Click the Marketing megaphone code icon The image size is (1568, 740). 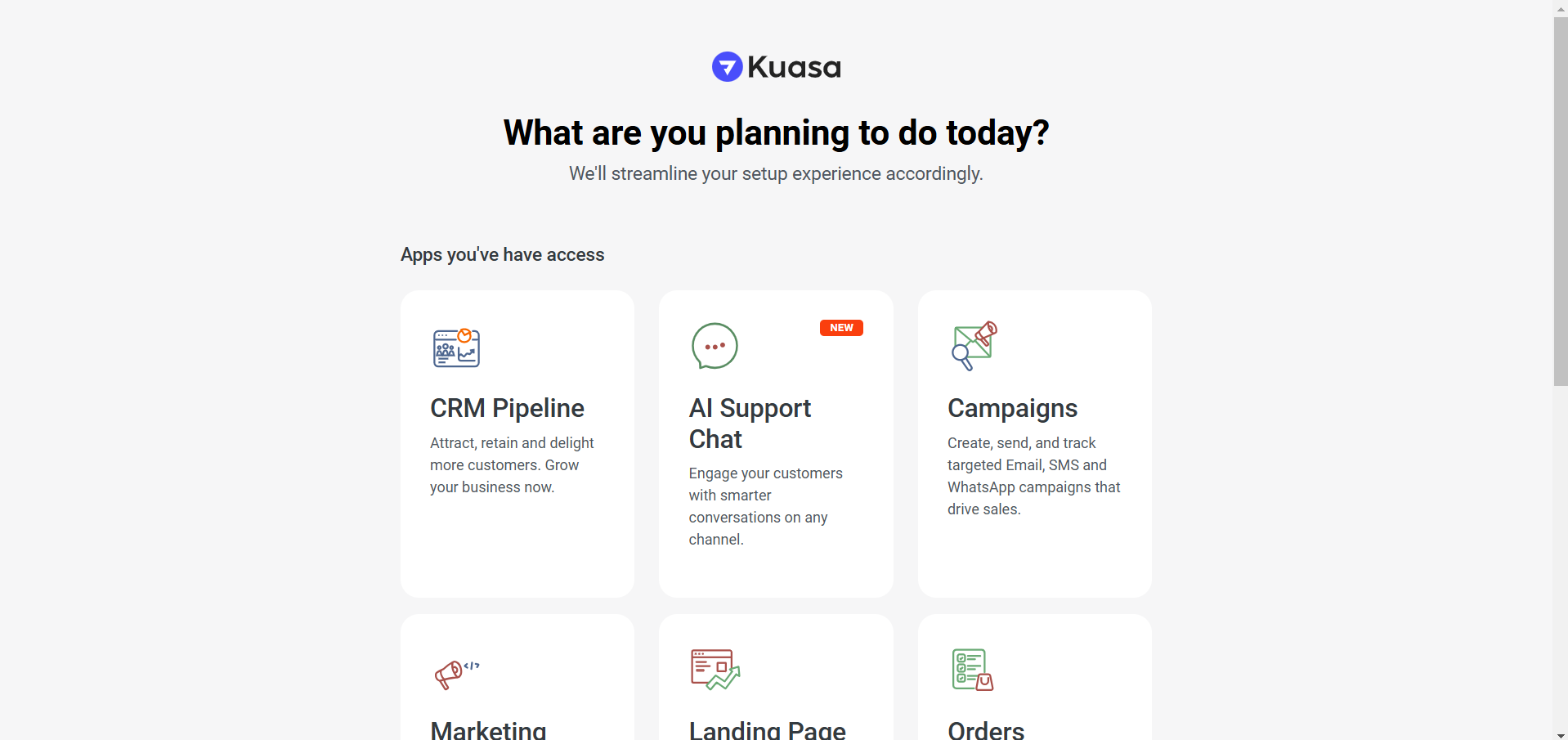coord(456,674)
